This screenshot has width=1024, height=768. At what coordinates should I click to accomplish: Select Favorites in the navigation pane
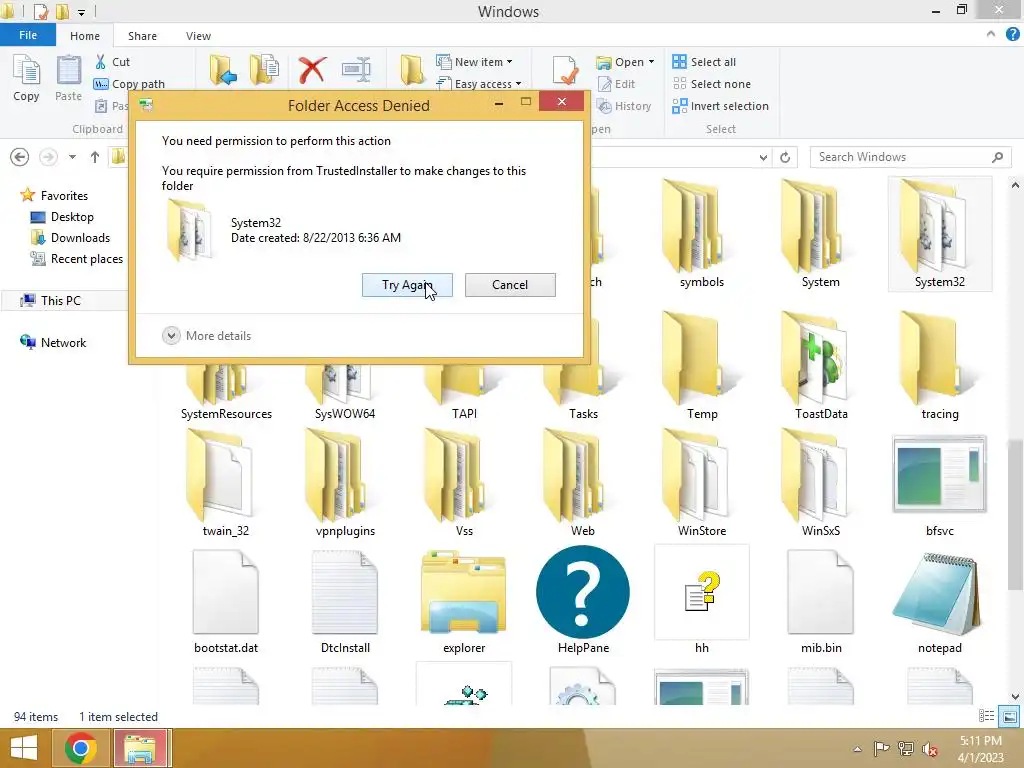(x=54, y=195)
